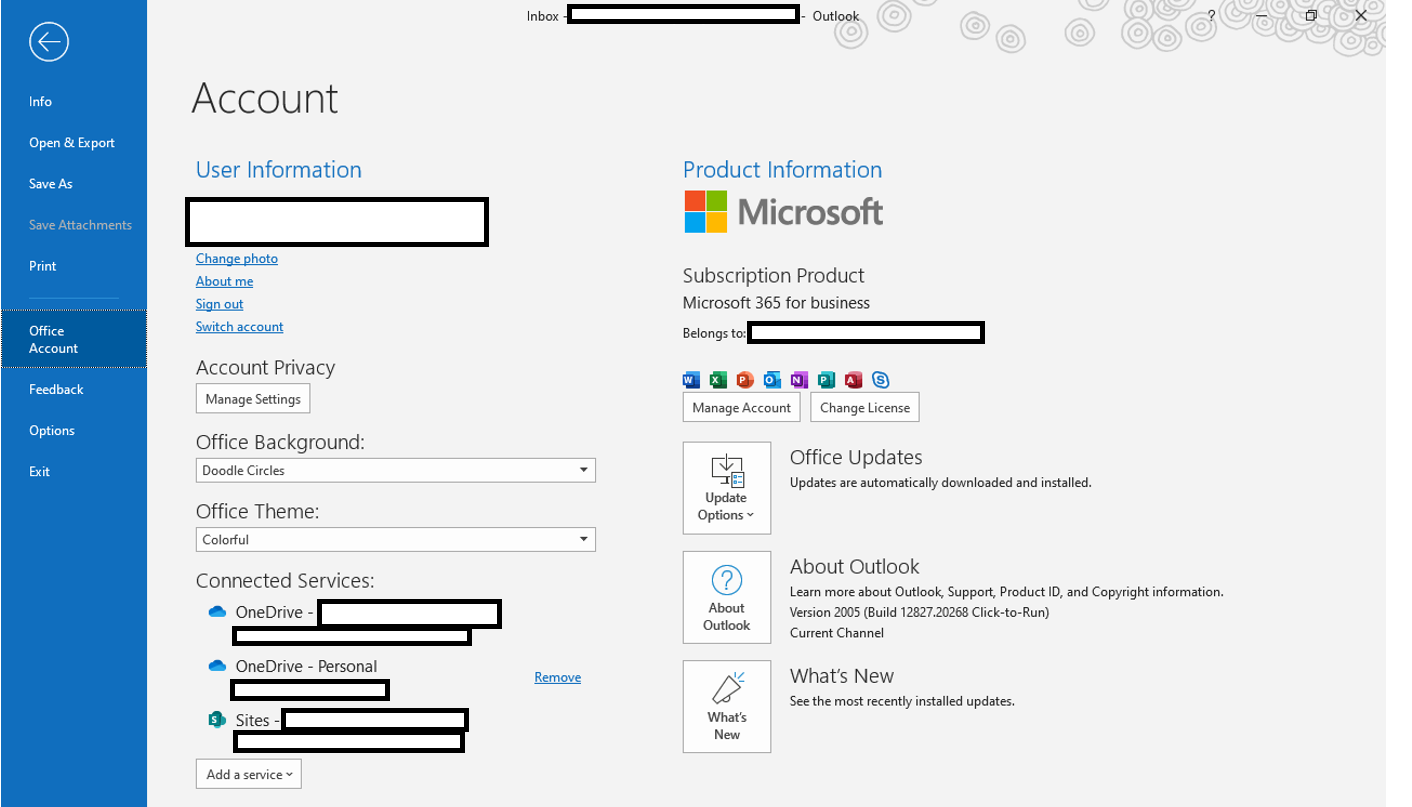Click the Outlook app icon
The width and height of the screenshot is (1412, 807).
click(x=772, y=379)
